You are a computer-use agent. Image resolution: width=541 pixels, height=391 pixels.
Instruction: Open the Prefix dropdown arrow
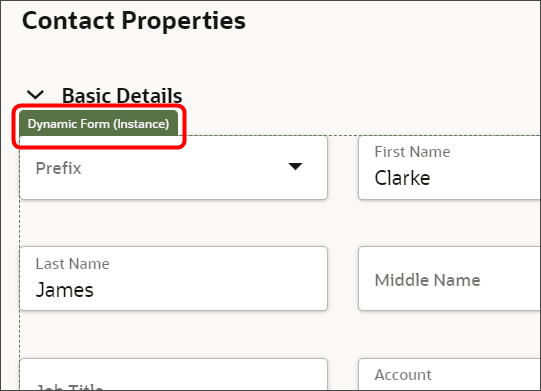tap(295, 167)
